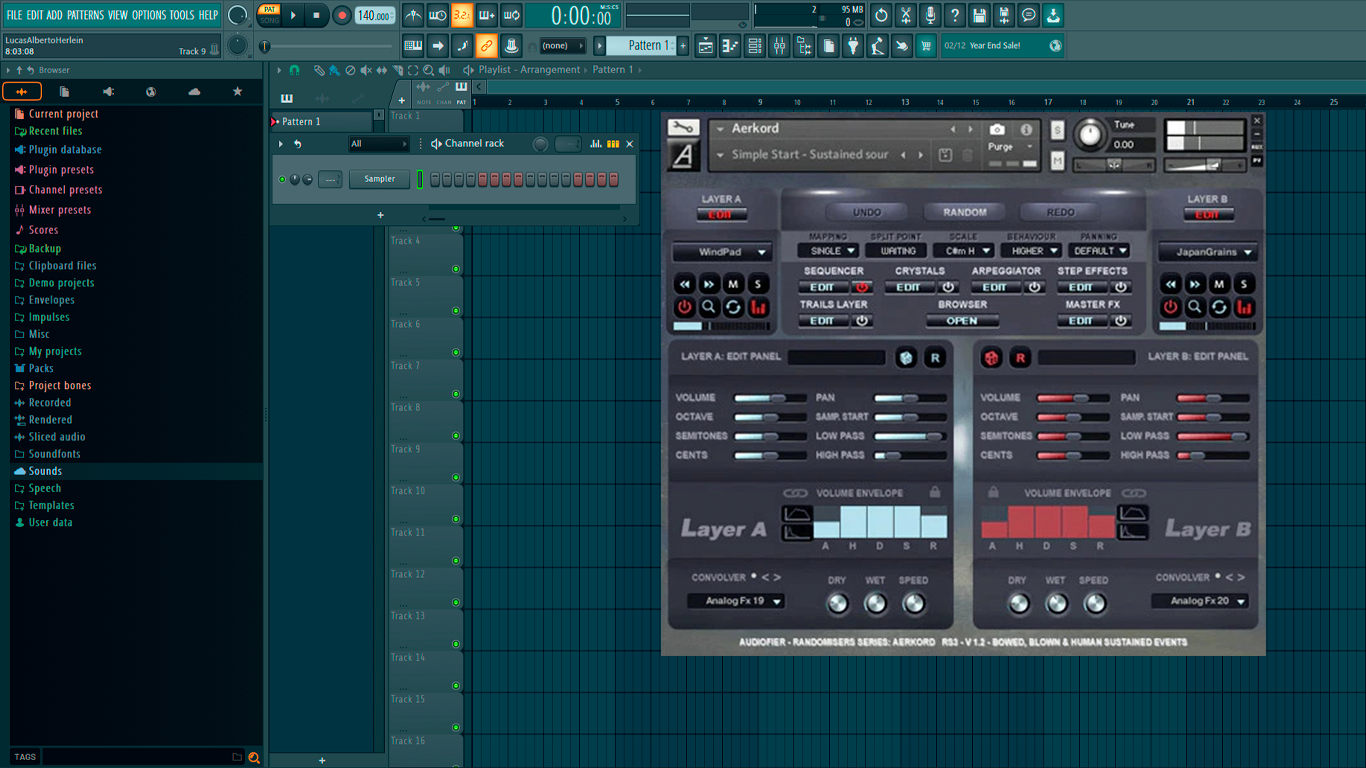
Task: Open the Behaviour HIGHER dropdown
Action: click(x=1033, y=251)
